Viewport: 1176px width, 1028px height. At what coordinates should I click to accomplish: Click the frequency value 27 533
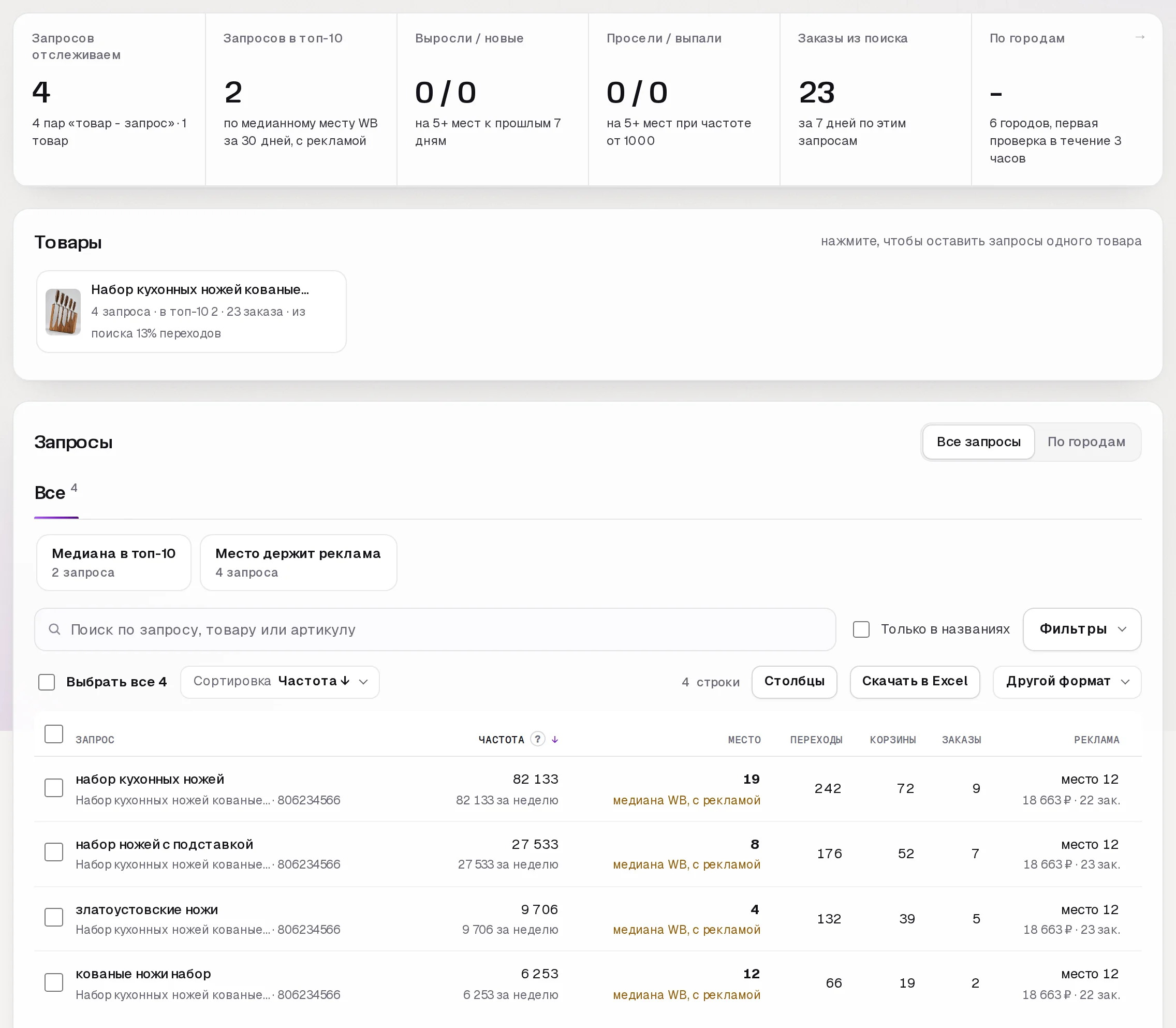(x=535, y=844)
